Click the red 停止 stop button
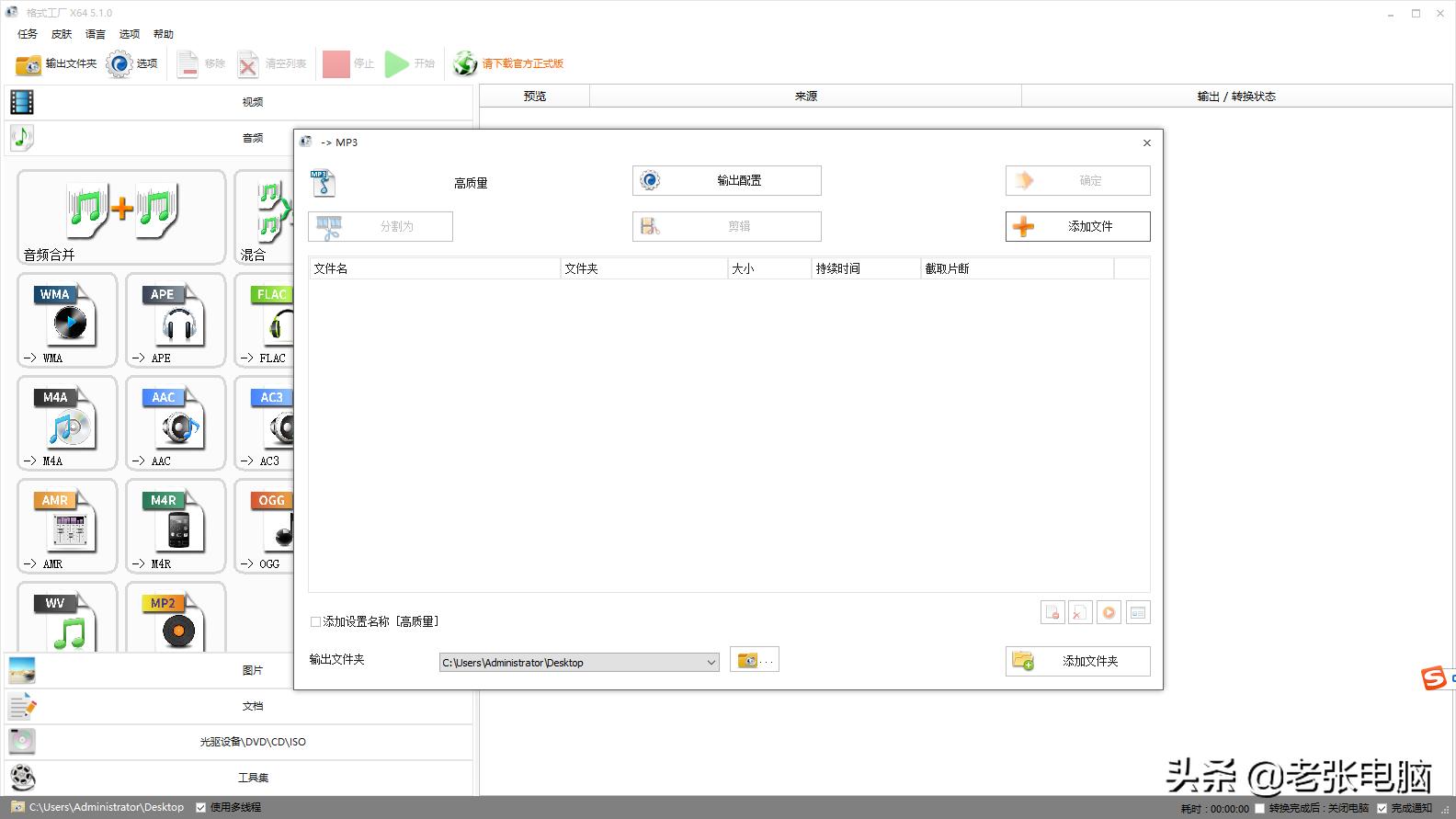This screenshot has height=819, width=1456. tap(336, 63)
